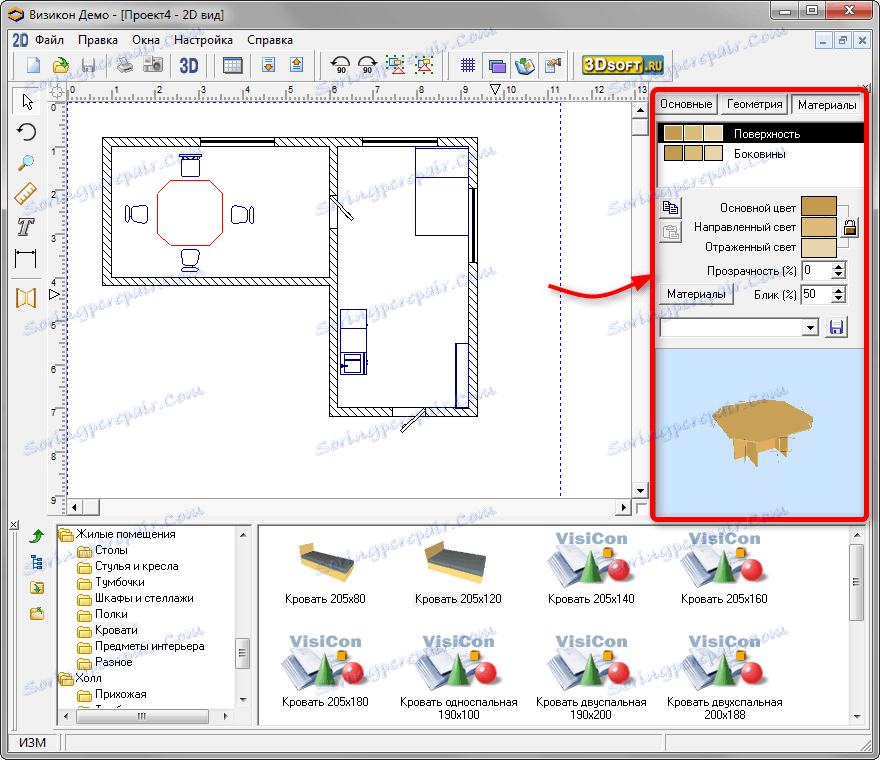
Task: Select the Кровати catalog folder
Action: coord(116,630)
